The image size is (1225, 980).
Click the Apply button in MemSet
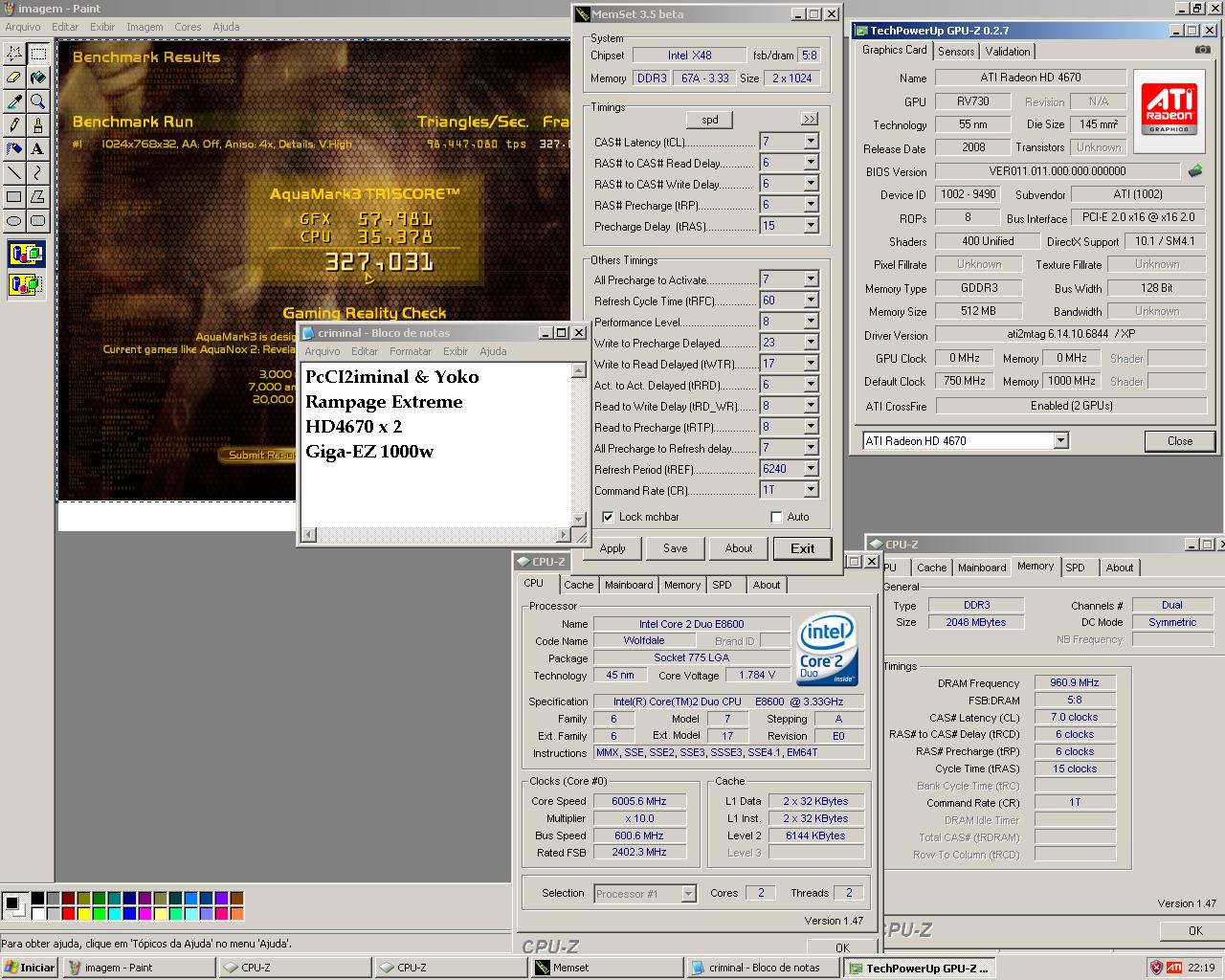612,548
